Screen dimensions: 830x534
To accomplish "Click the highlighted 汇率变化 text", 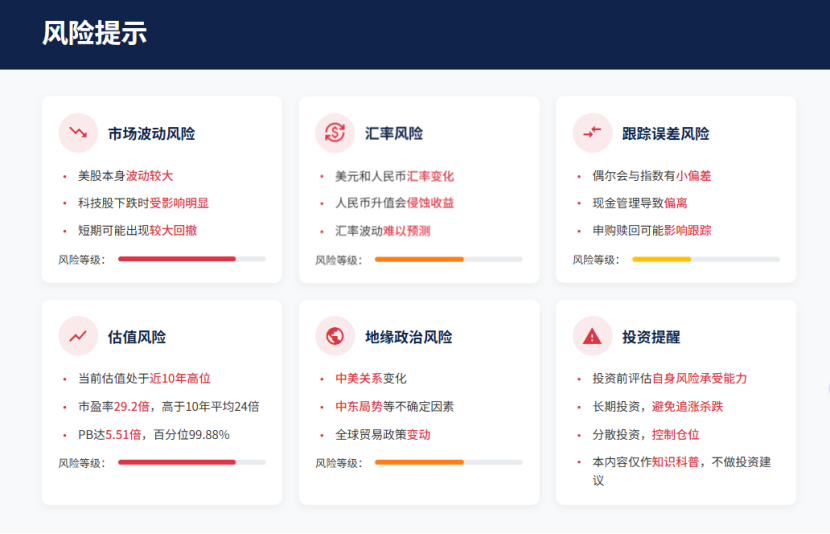I will click(x=430, y=176).
